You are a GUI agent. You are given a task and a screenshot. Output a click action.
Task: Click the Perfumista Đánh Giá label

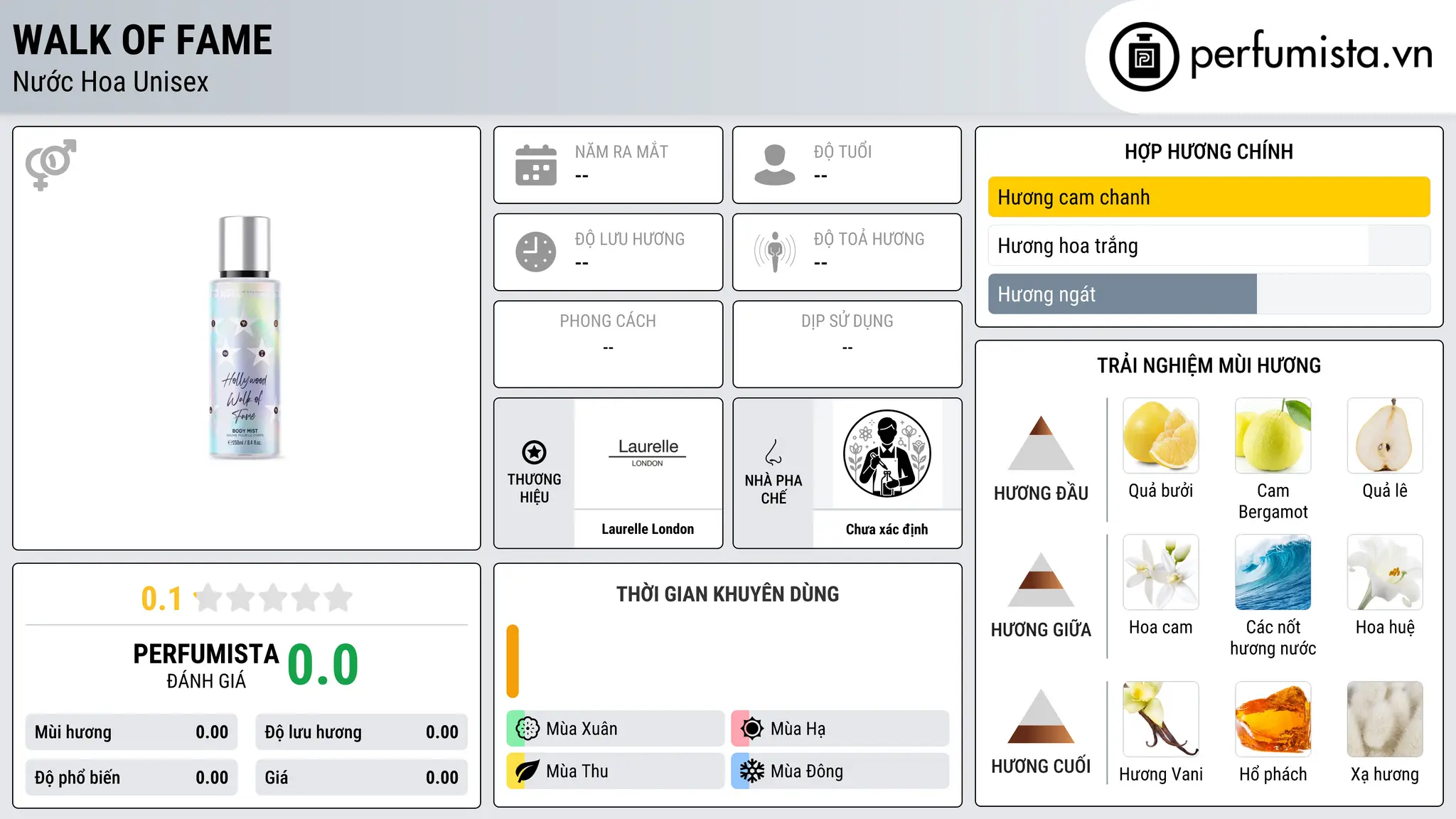(x=206, y=665)
